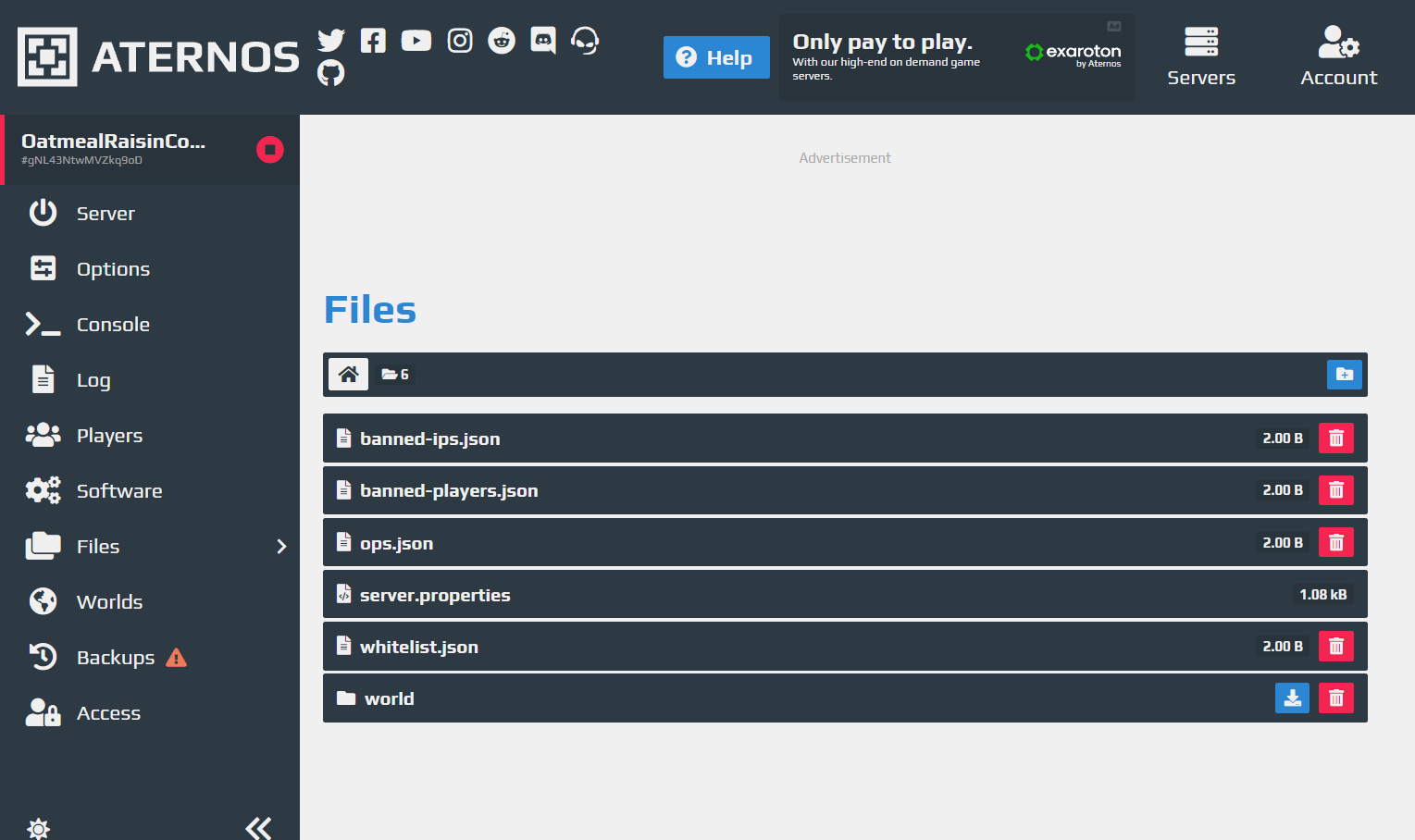Delete banned-ips.json file
This screenshot has width=1415, height=840.
click(x=1336, y=439)
